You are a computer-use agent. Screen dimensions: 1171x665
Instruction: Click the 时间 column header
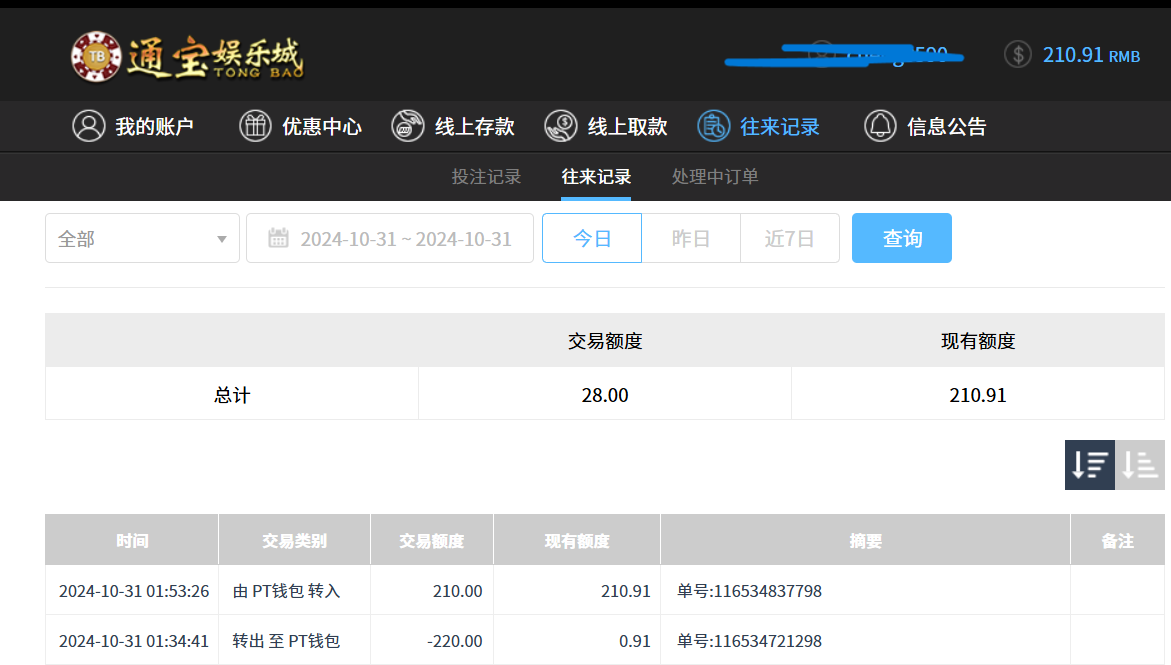[132, 541]
